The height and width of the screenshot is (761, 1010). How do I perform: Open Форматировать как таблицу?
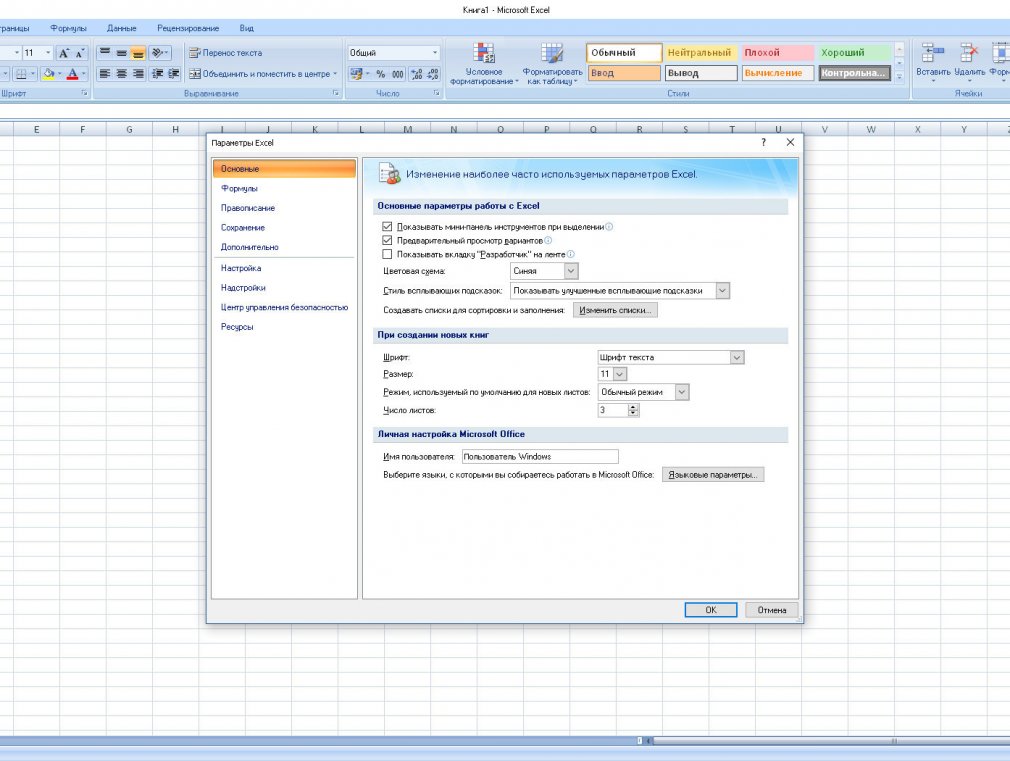click(x=552, y=63)
